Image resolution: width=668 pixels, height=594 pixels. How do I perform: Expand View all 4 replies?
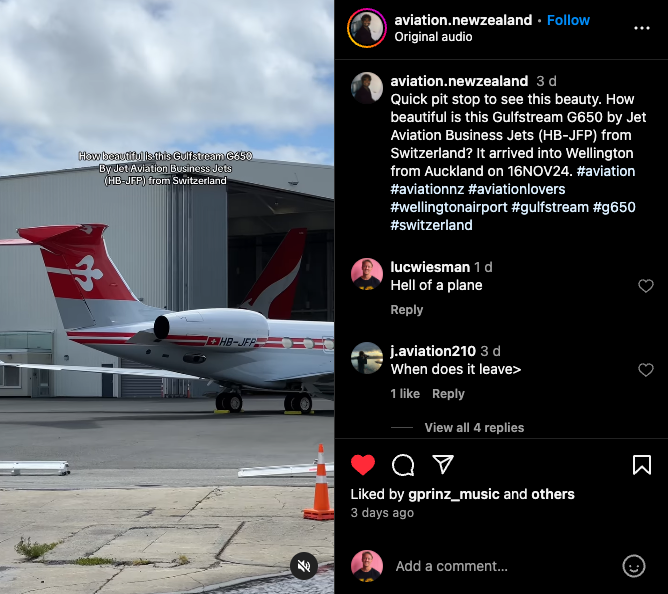(x=474, y=427)
